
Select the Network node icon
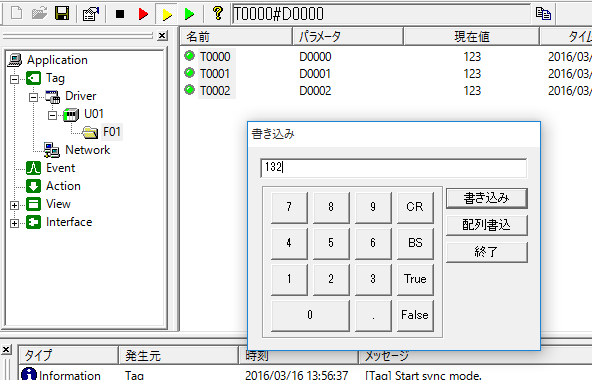tap(52, 150)
